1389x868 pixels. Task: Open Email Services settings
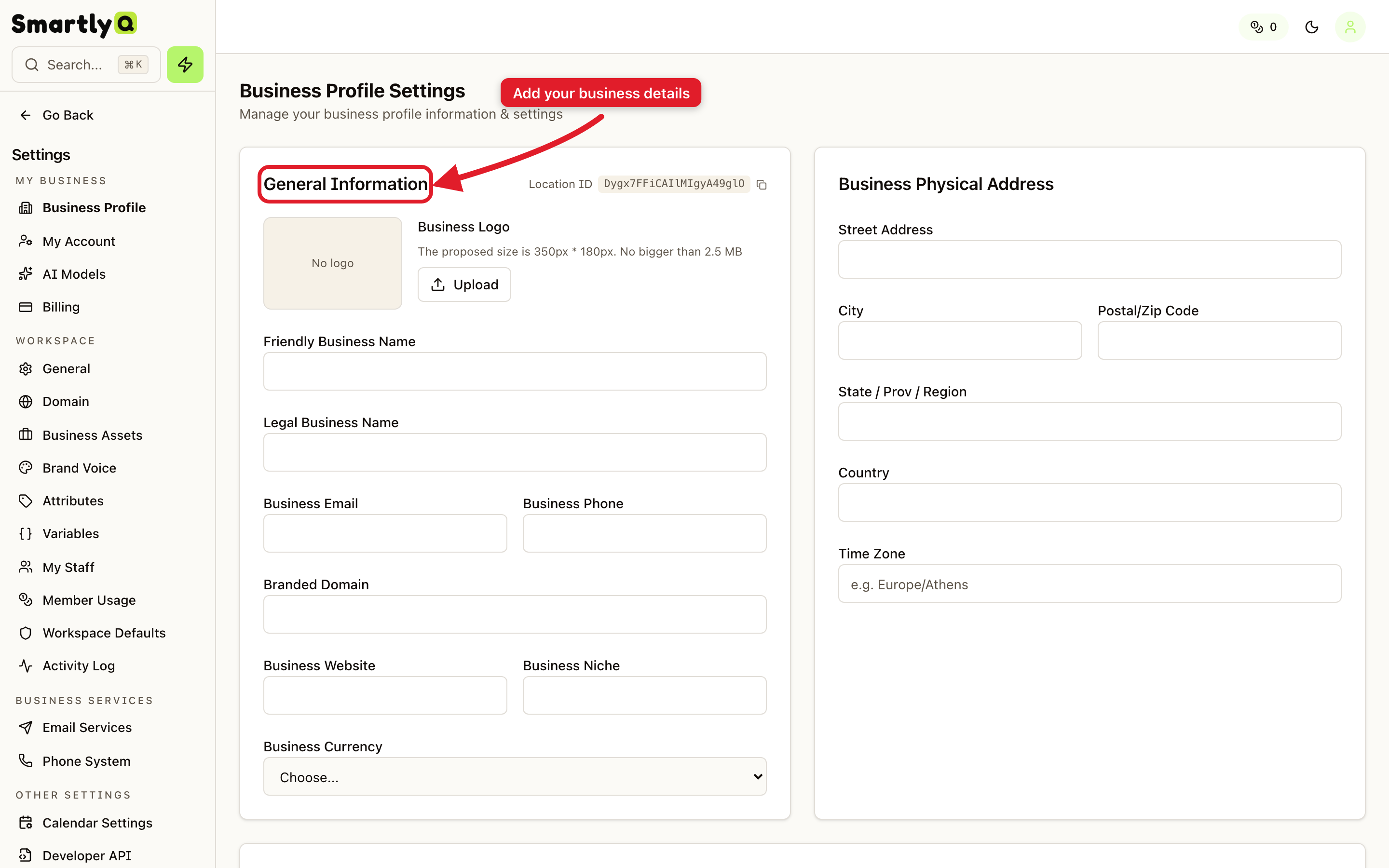(x=87, y=727)
